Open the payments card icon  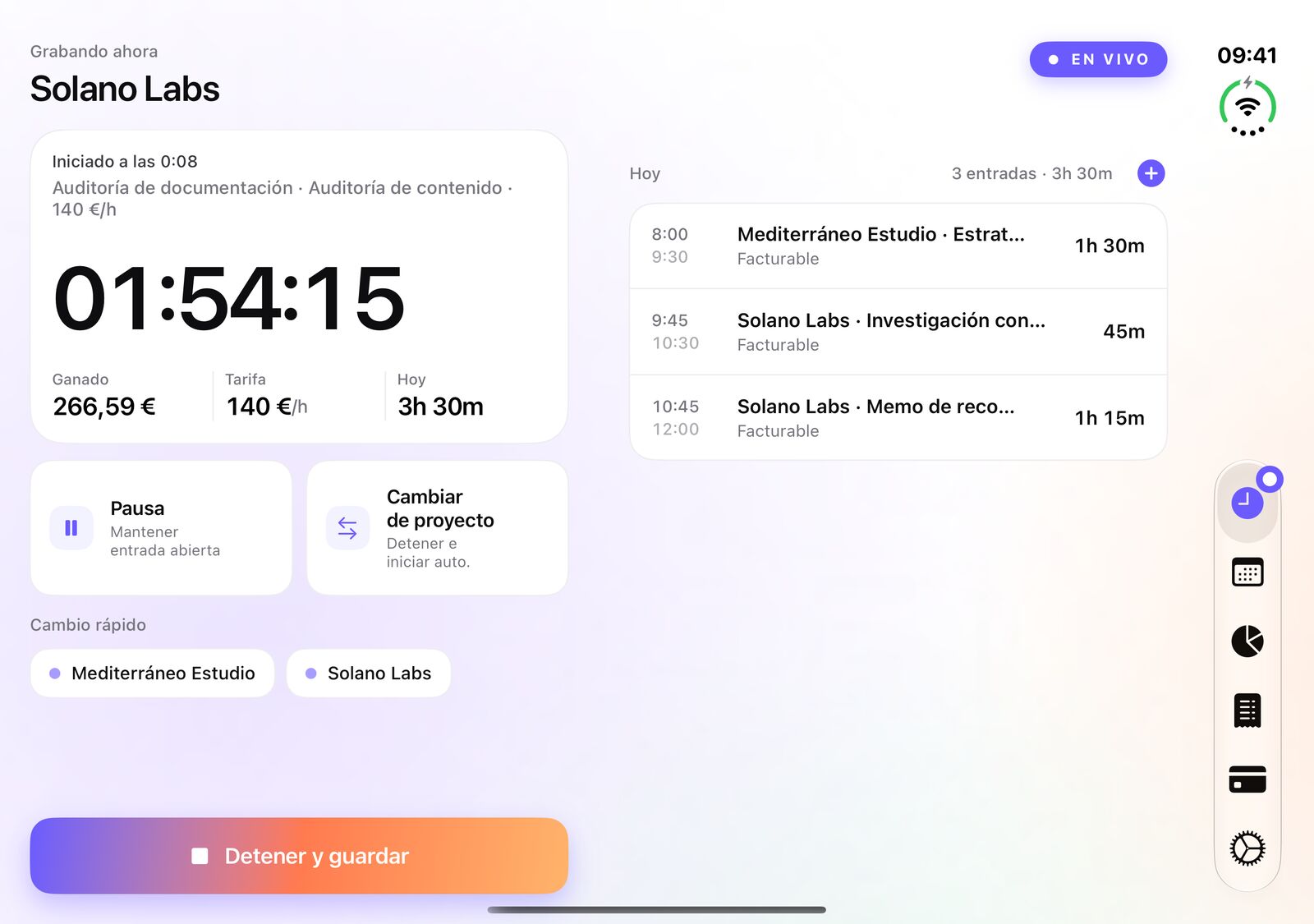click(x=1247, y=779)
